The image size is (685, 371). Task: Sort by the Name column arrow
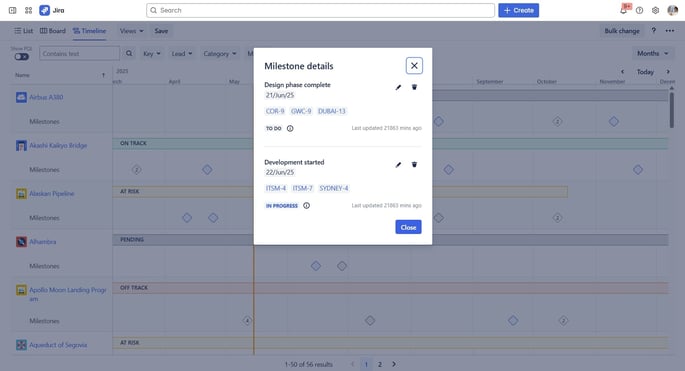[104, 75]
